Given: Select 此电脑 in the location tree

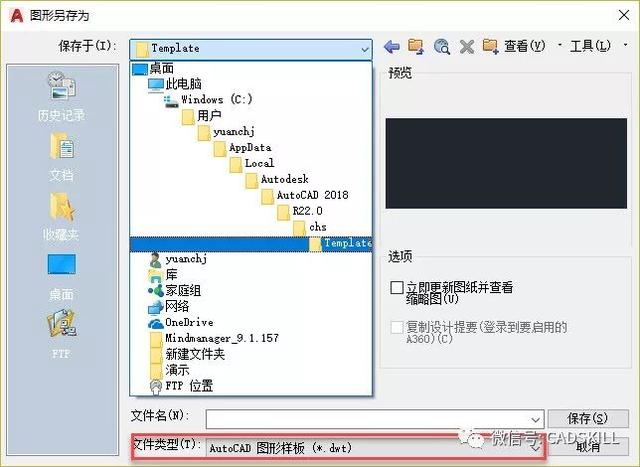Looking at the screenshot, I should (x=175, y=84).
